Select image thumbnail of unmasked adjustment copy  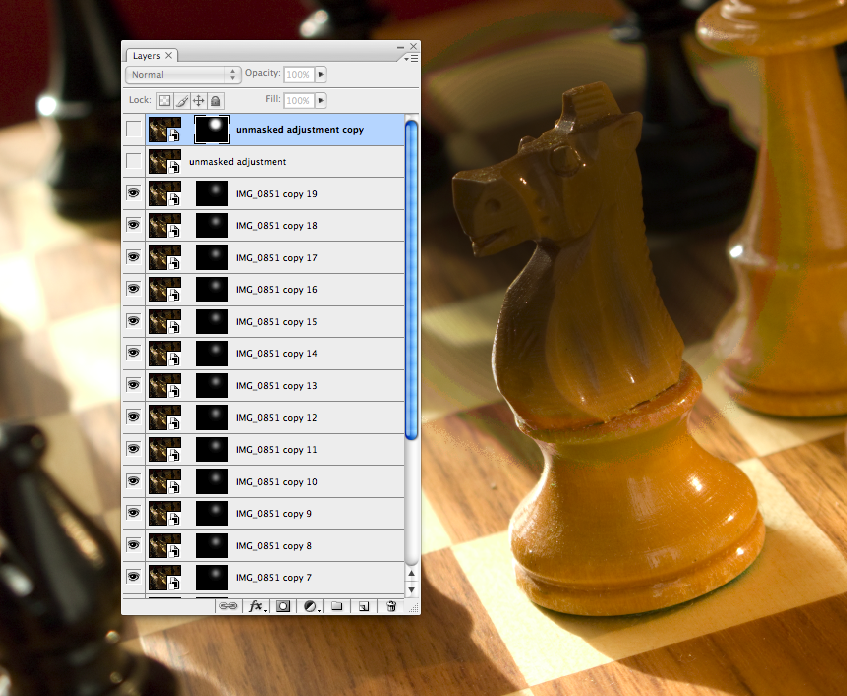(x=165, y=129)
